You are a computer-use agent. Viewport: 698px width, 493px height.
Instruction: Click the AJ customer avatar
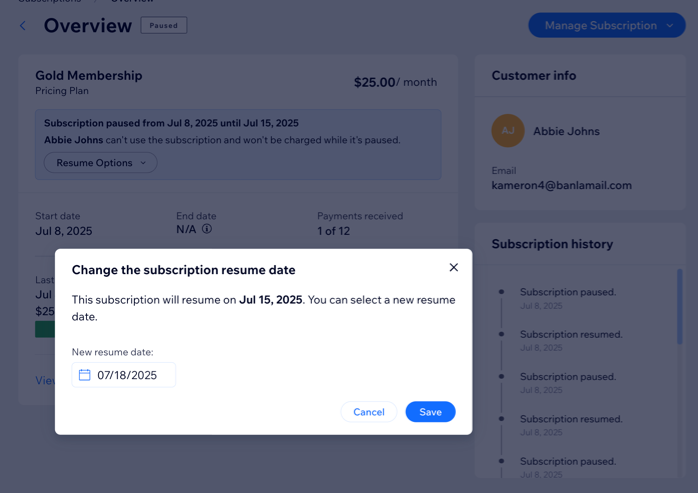[508, 131]
